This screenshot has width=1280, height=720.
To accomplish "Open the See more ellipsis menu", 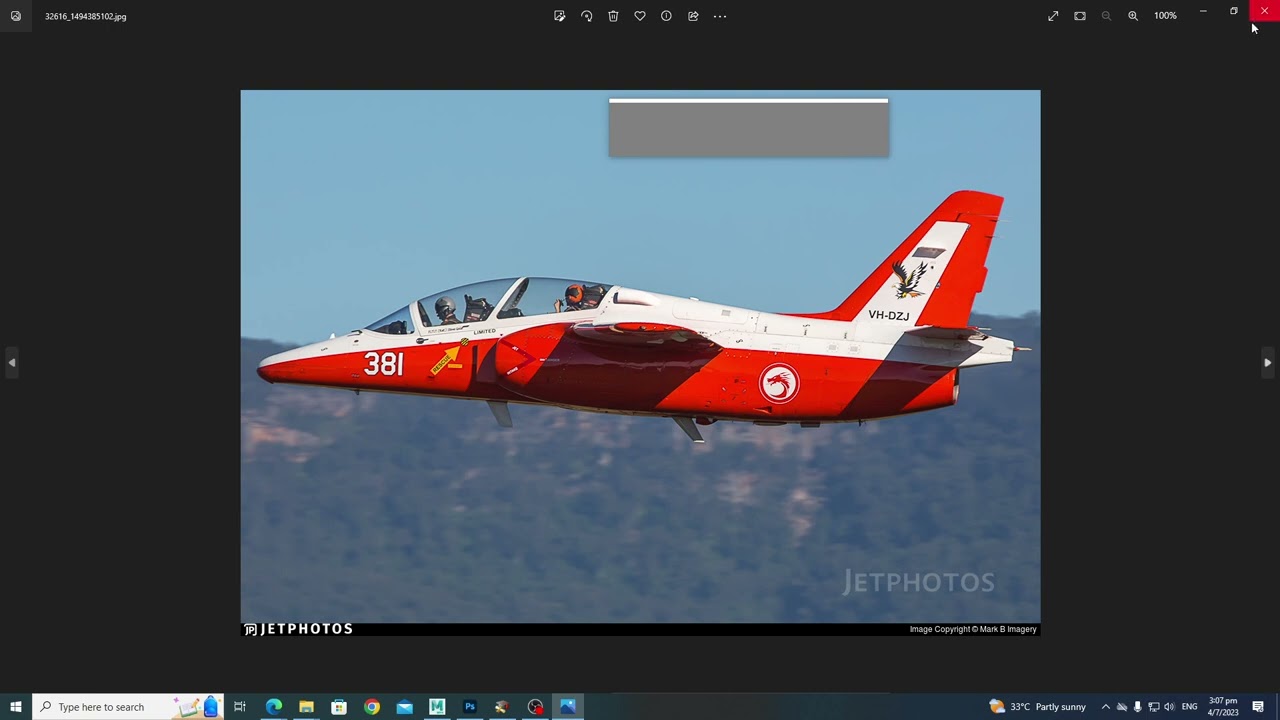I will [x=720, y=16].
